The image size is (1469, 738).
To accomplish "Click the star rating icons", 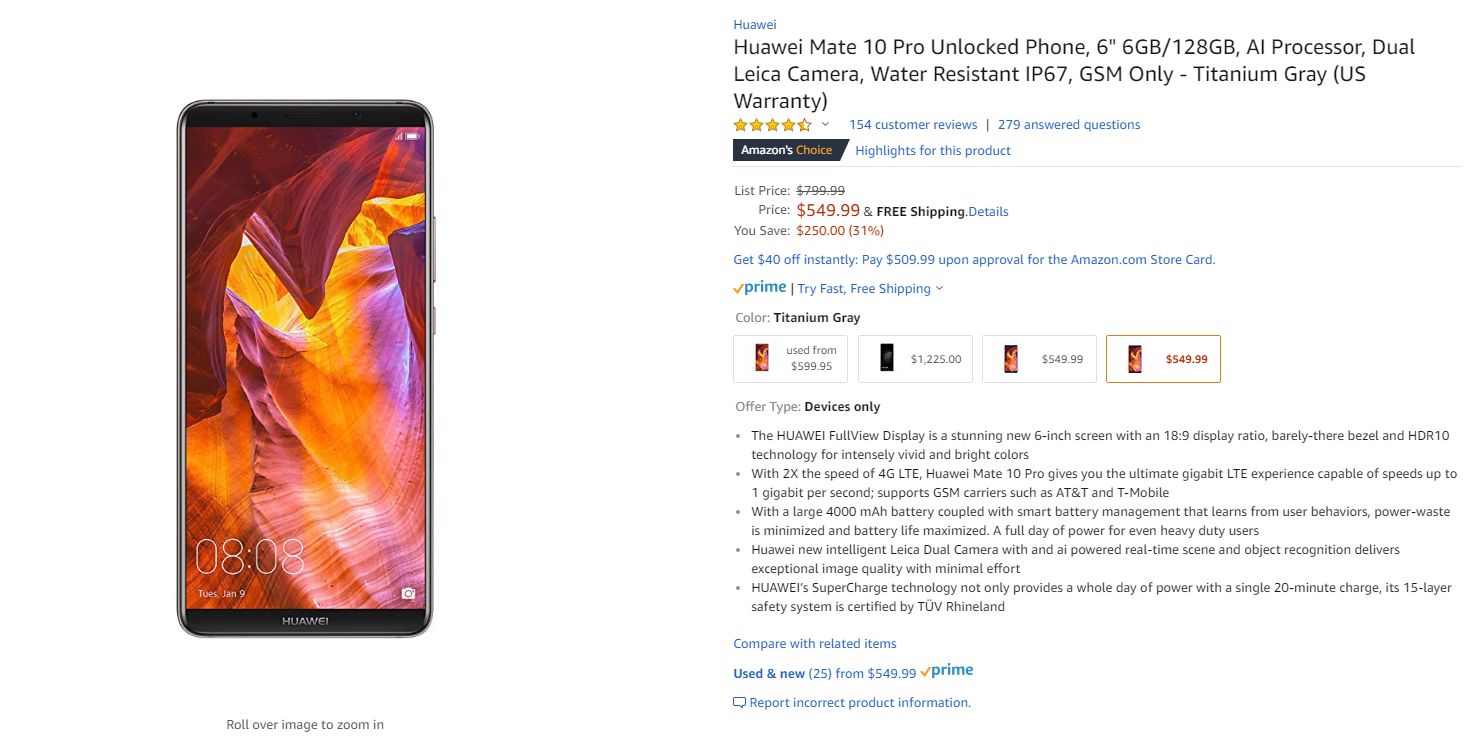I will tap(772, 125).
